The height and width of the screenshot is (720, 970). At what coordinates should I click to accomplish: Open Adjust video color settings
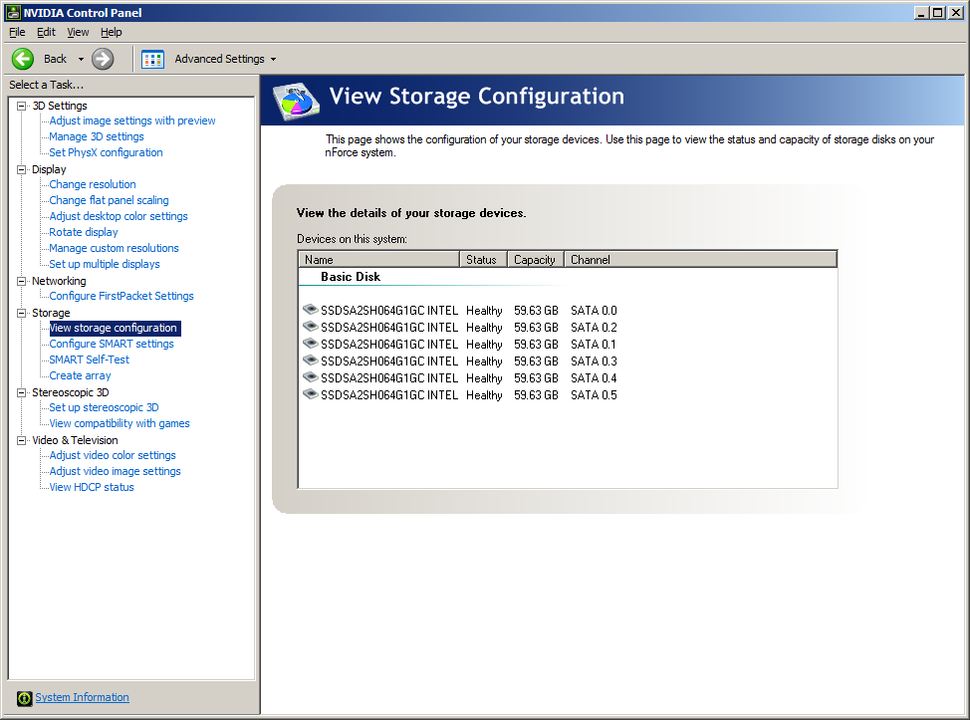point(113,455)
